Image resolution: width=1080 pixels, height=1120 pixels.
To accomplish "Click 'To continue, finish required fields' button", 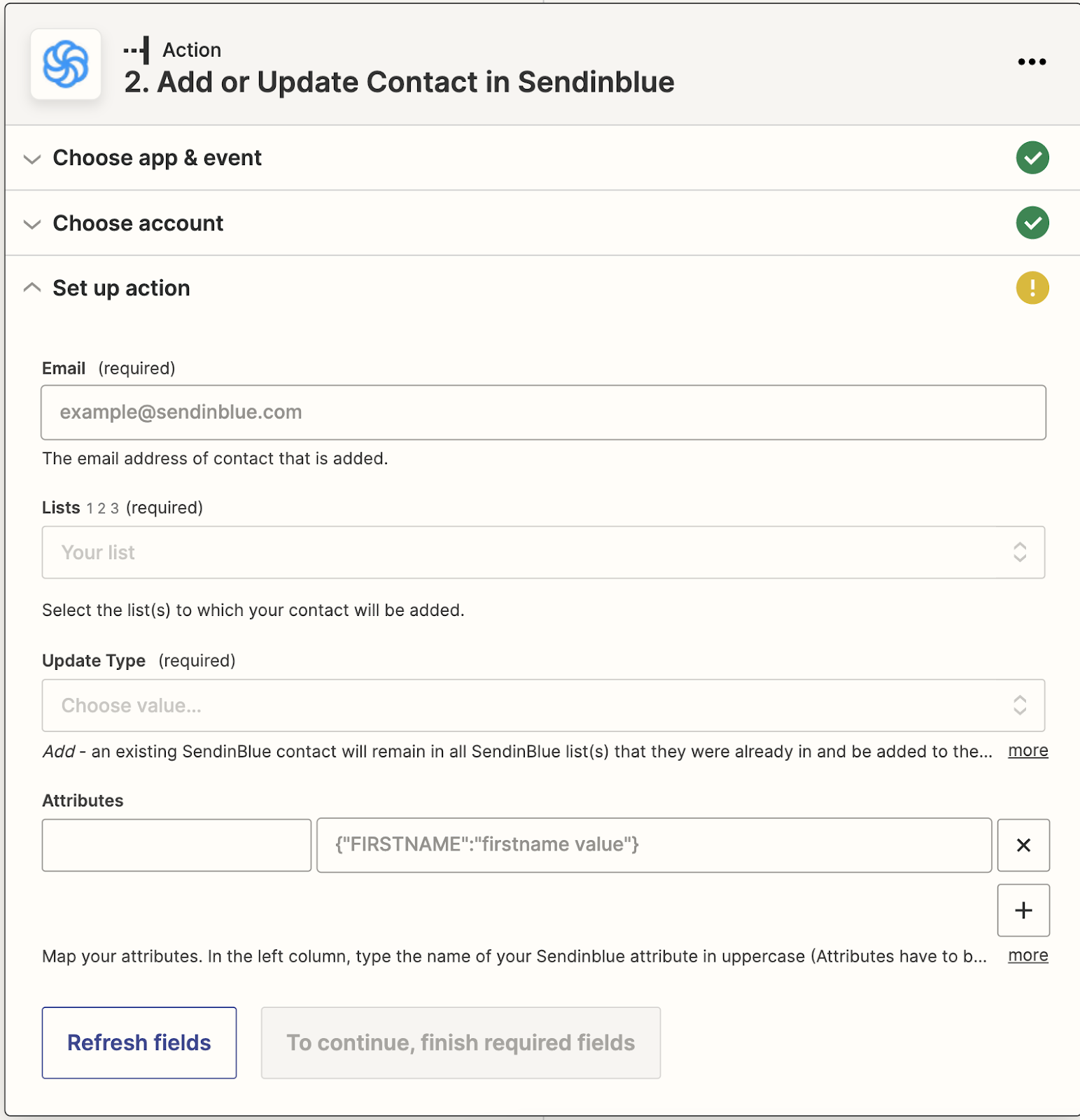I will point(461,1042).
